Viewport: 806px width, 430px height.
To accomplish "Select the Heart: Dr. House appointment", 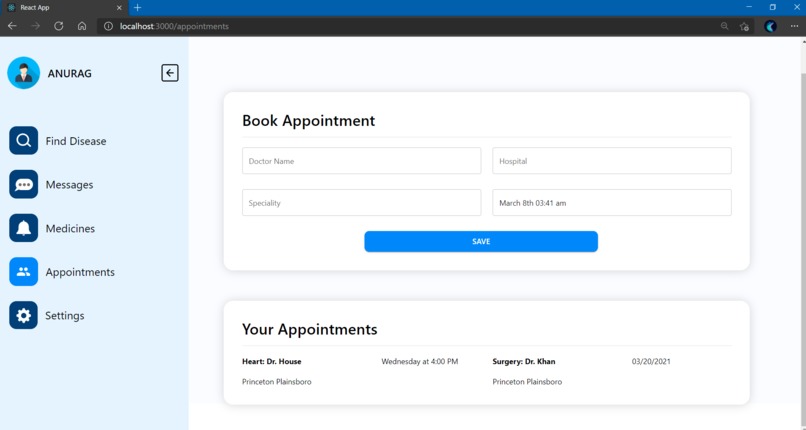I will 271,361.
